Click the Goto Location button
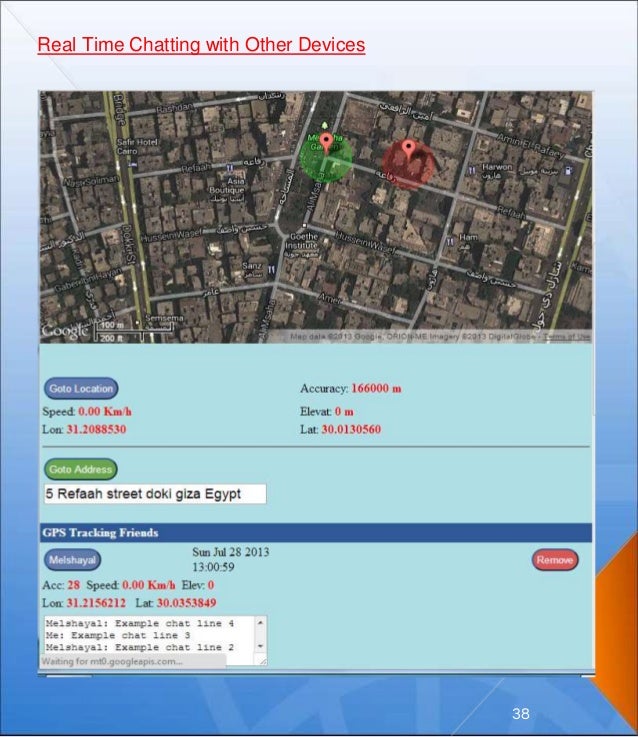 (81, 389)
